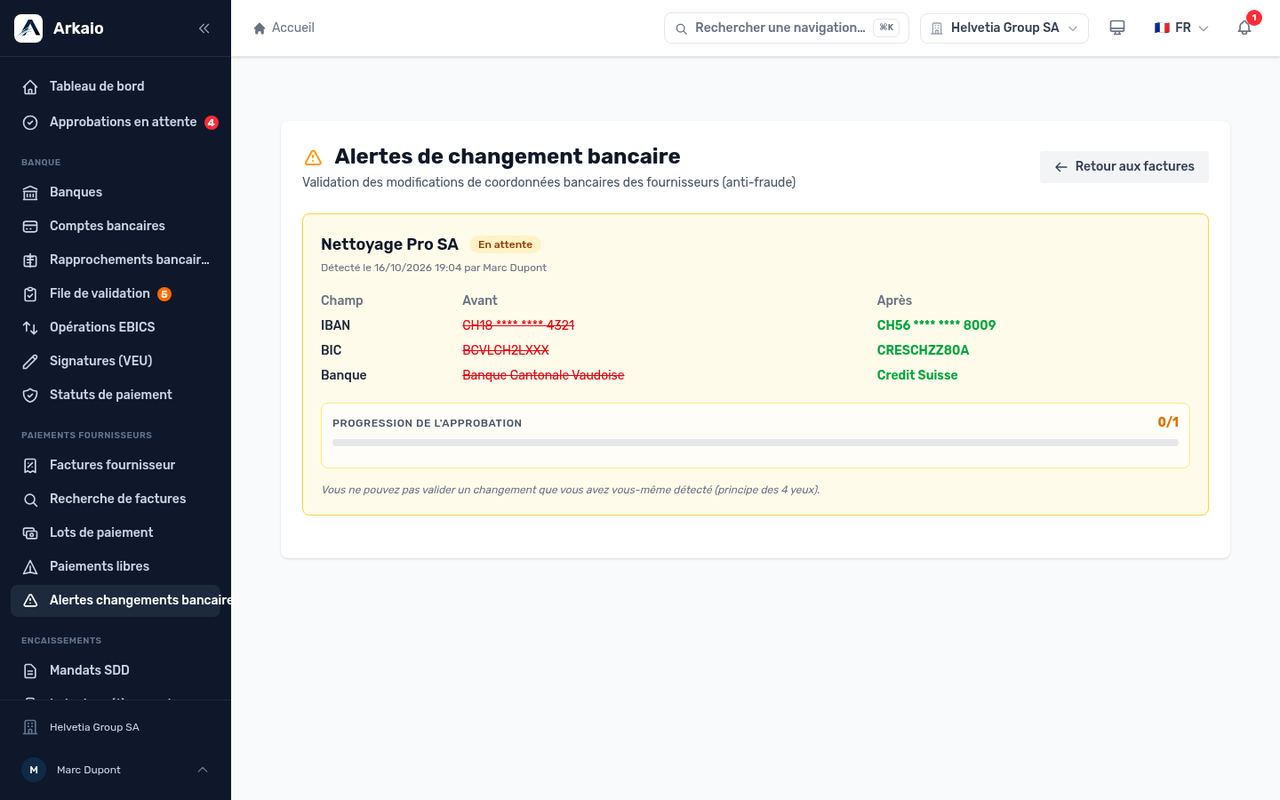1280x800 pixels.
Task: Click the approval progress bar
Action: click(755, 442)
